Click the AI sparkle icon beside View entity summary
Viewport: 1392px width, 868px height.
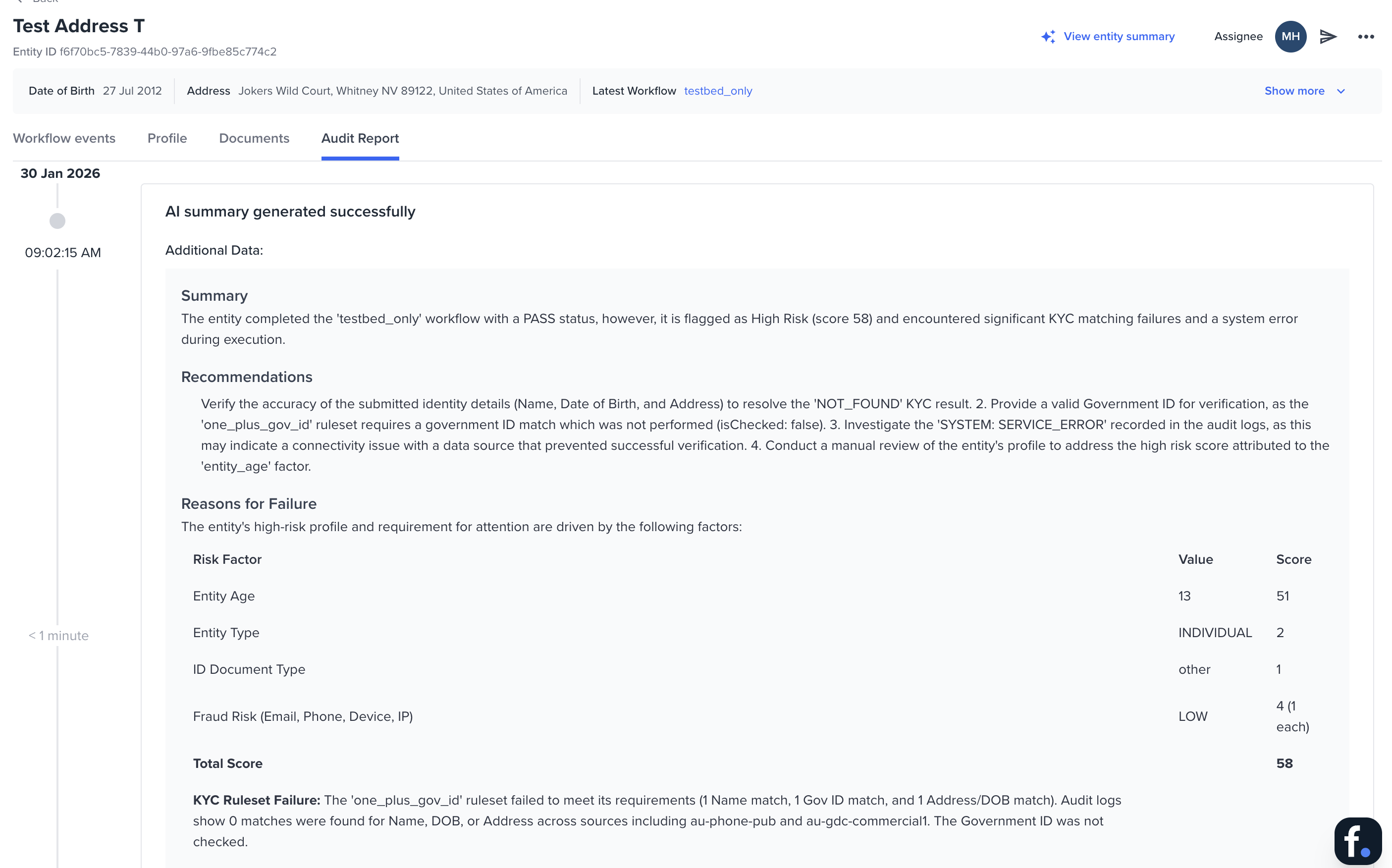[1048, 36]
